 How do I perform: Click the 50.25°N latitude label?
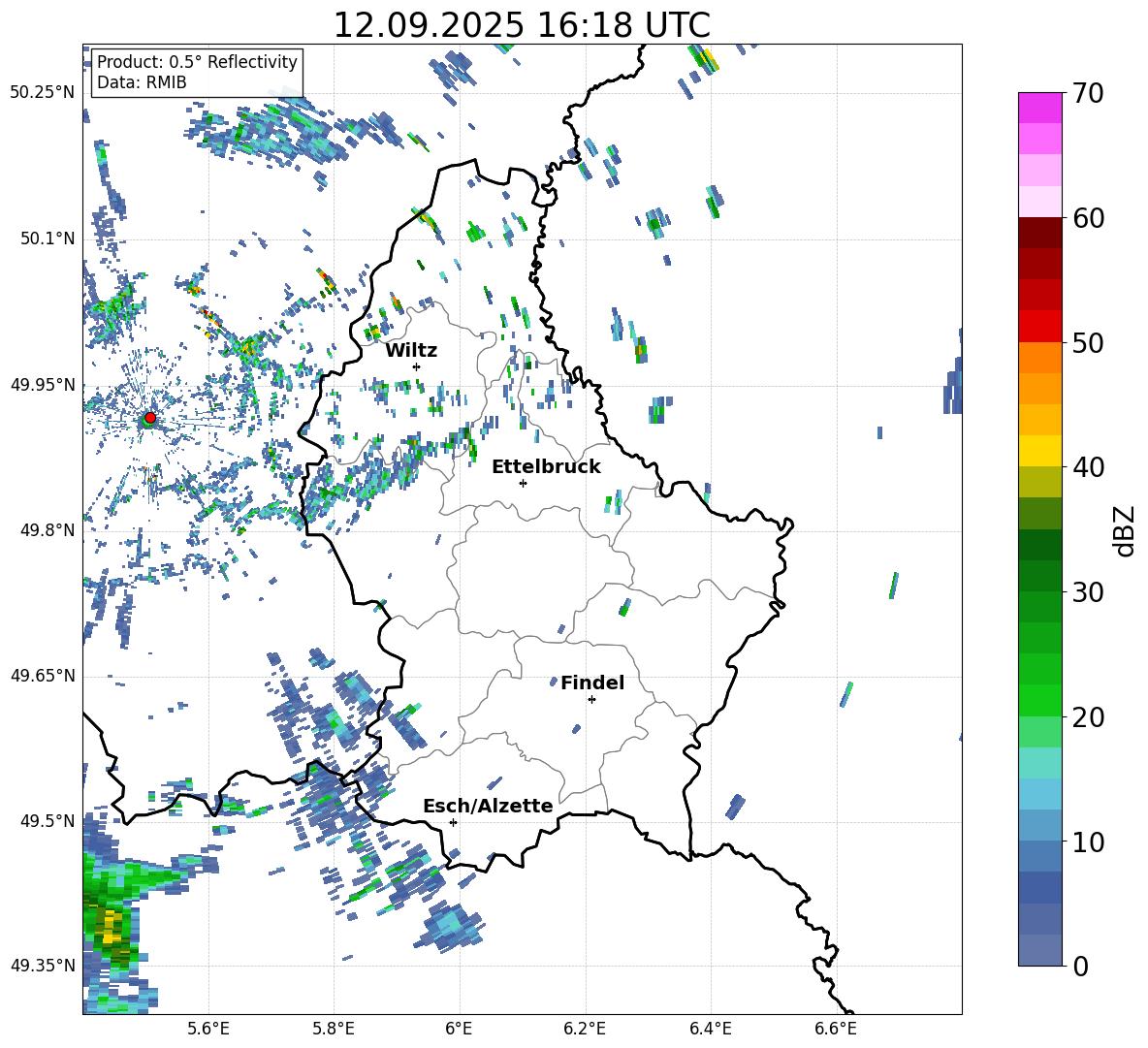click(x=43, y=93)
